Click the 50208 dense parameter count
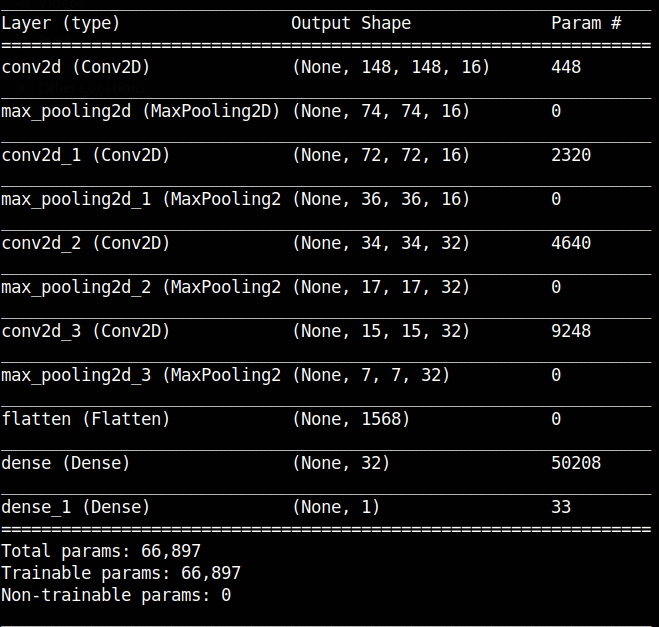Screen dimensions: 659x627 coord(576,463)
